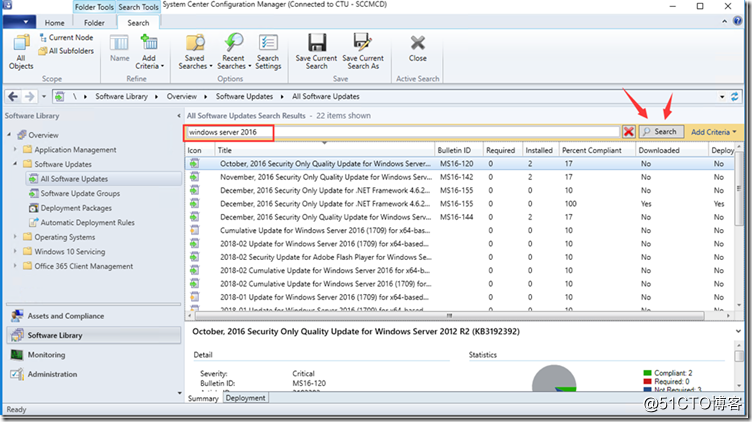
Task: Switch to Search ribbon tab
Action: (138, 23)
